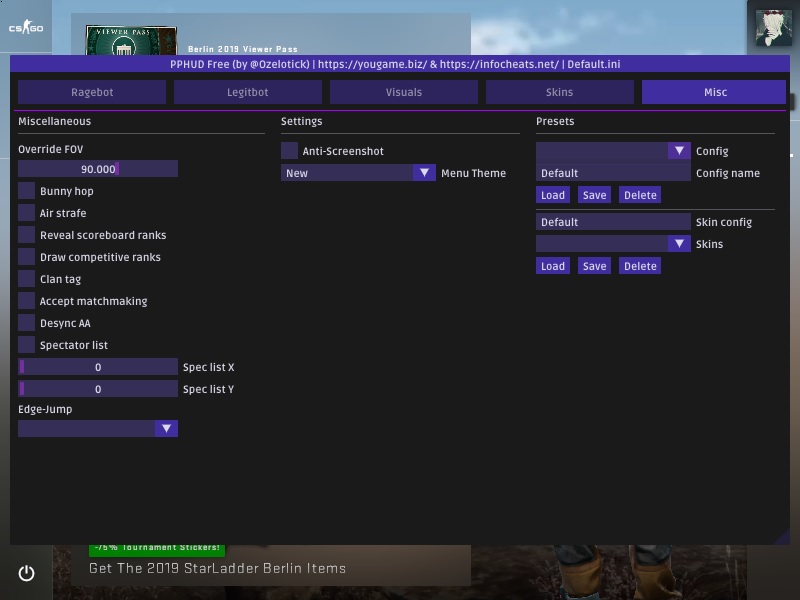Adjust the Spec list X slider
This screenshot has width=800, height=600.
98,367
